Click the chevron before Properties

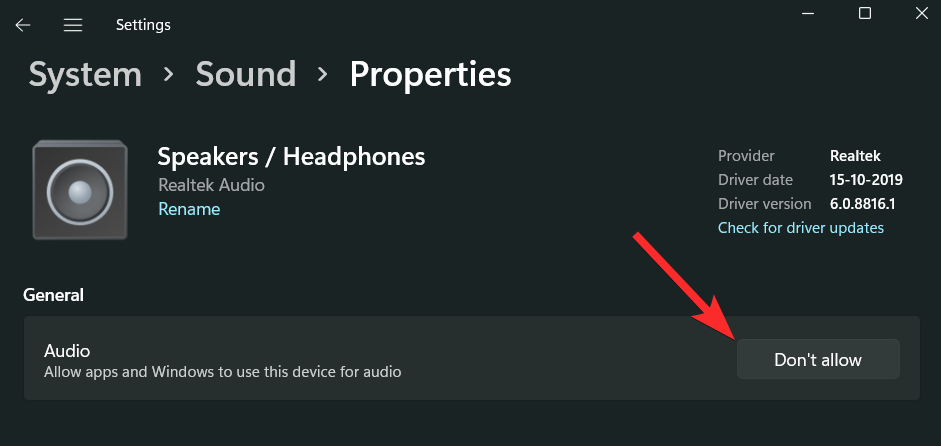[322, 75]
